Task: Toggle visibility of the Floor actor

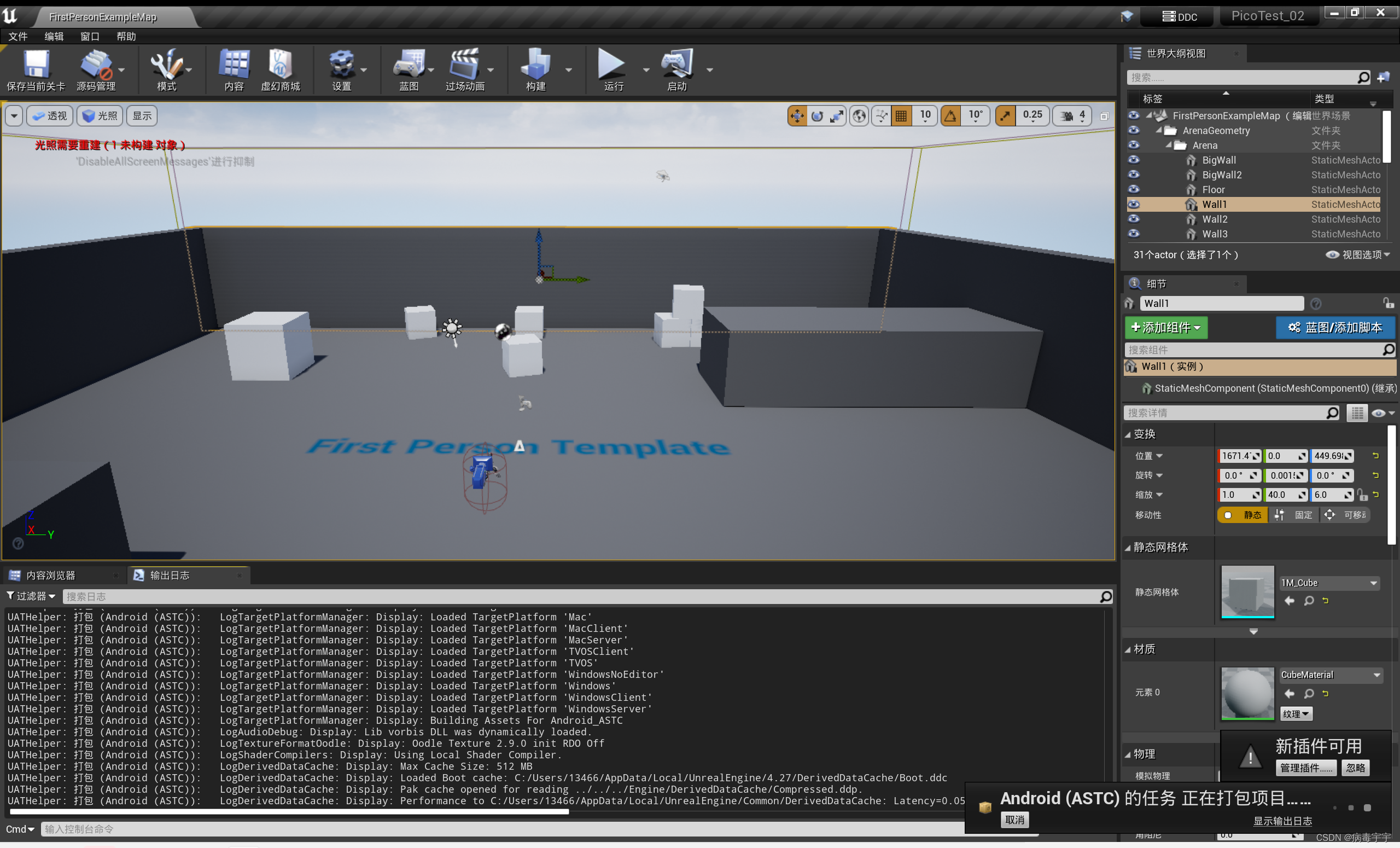Action: pos(1134,189)
